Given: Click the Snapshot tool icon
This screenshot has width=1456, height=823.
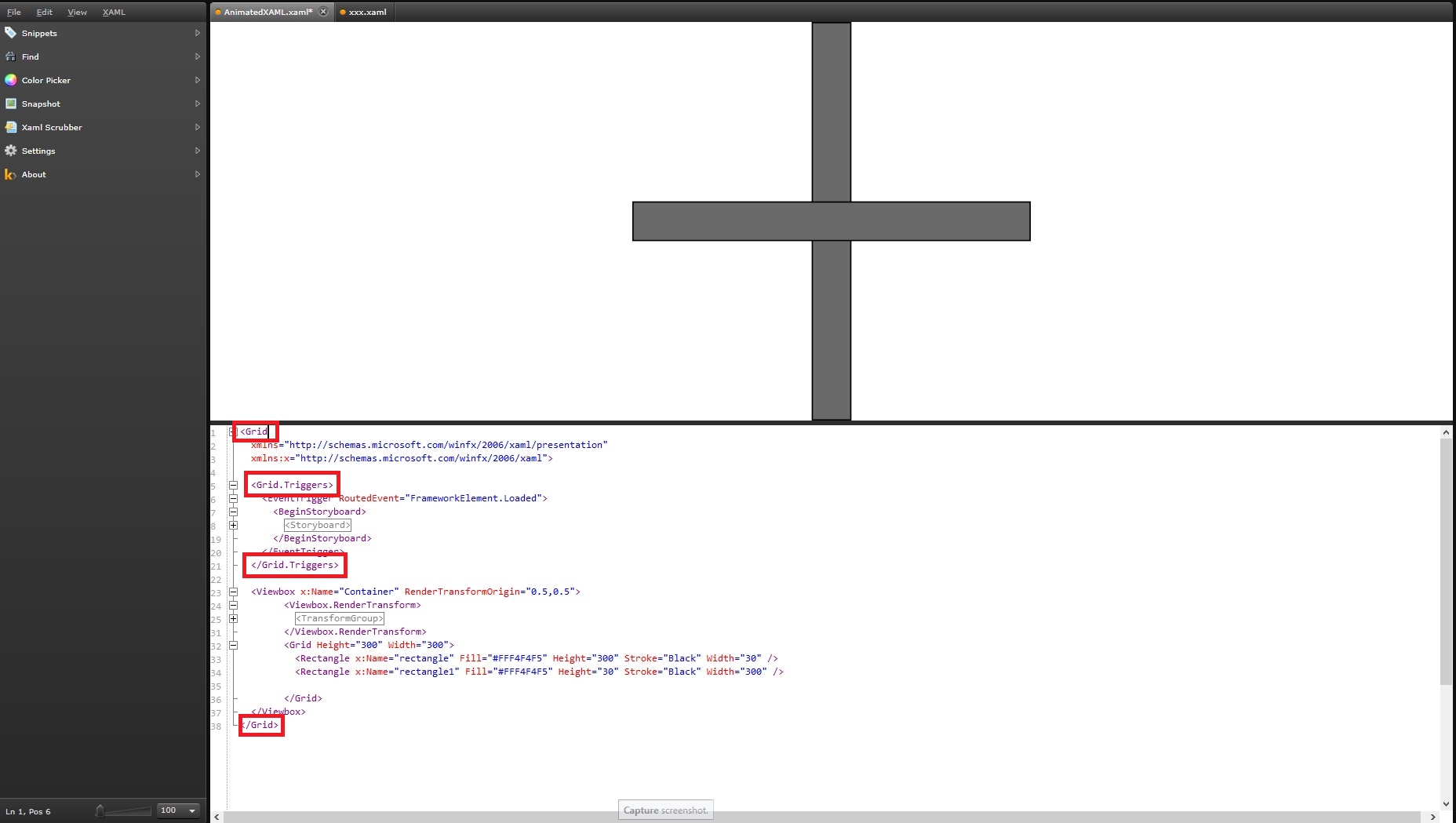Looking at the screenshot, I should [x=11, y=103].
